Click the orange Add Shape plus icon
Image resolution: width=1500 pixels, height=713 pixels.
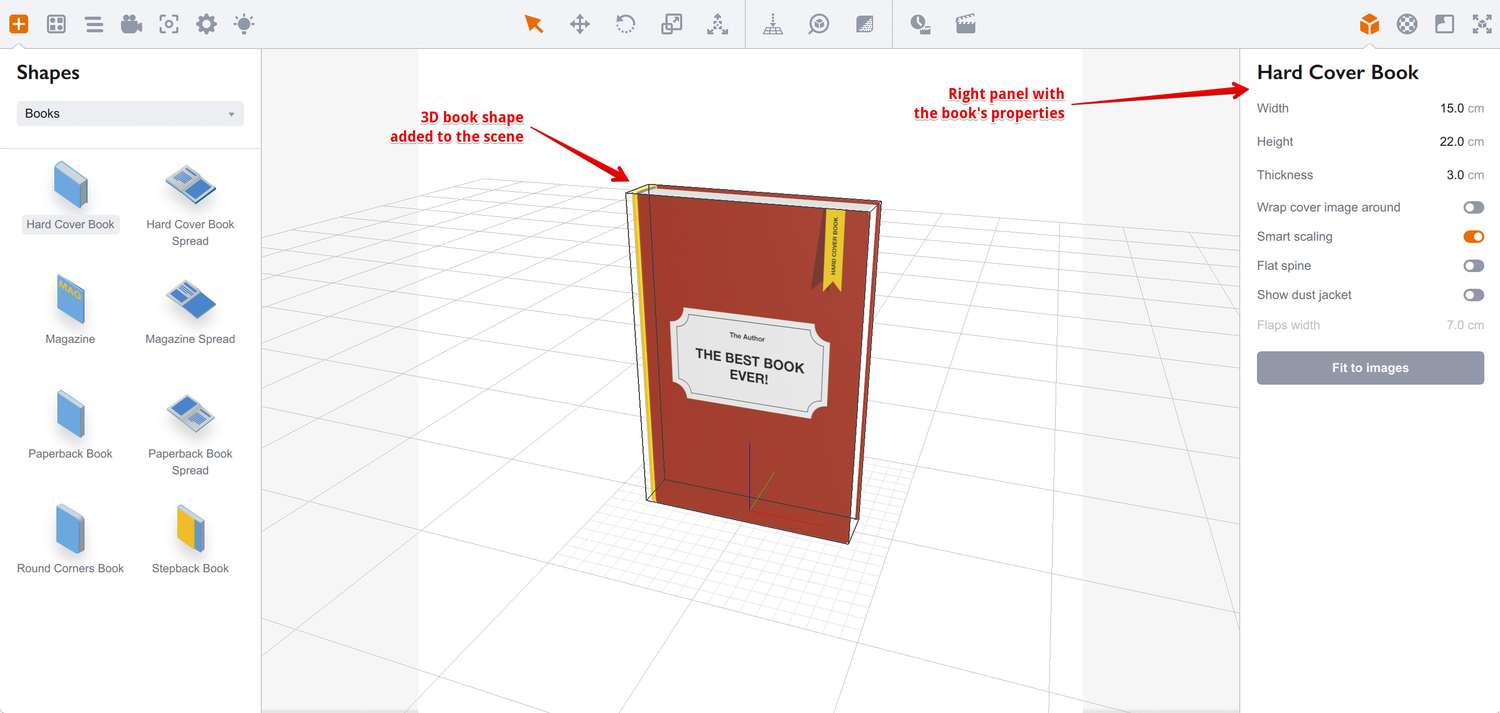pyautogui.click(x=19, y=24)
